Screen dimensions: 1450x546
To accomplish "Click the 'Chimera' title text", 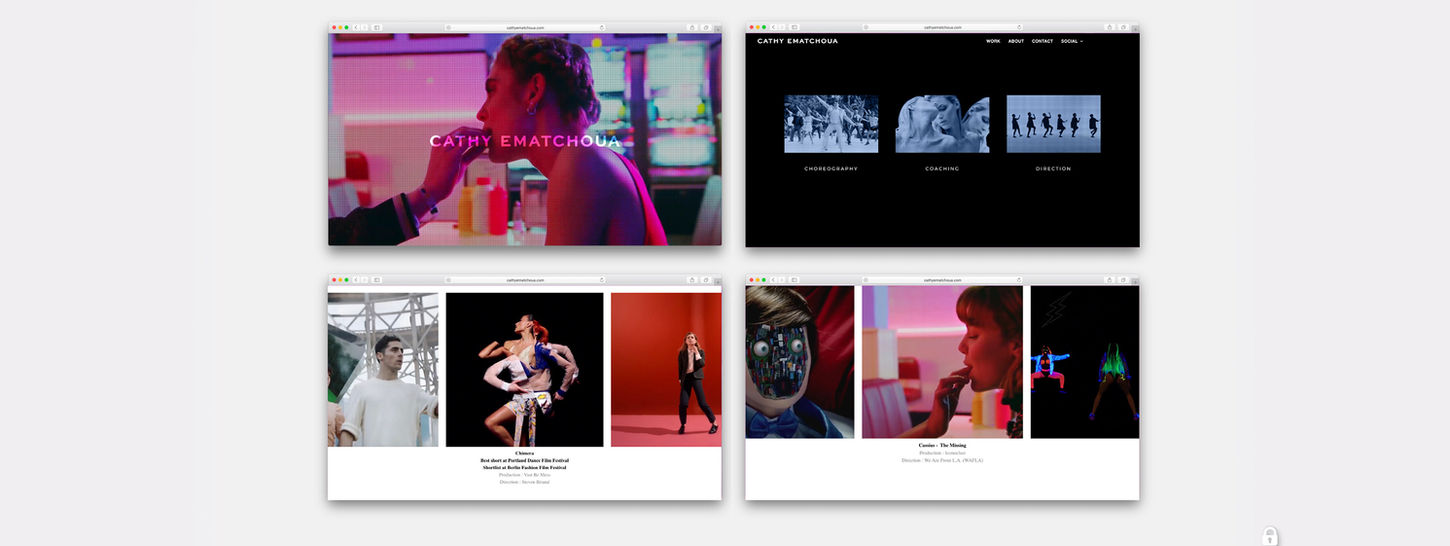I will coord(525,453).
